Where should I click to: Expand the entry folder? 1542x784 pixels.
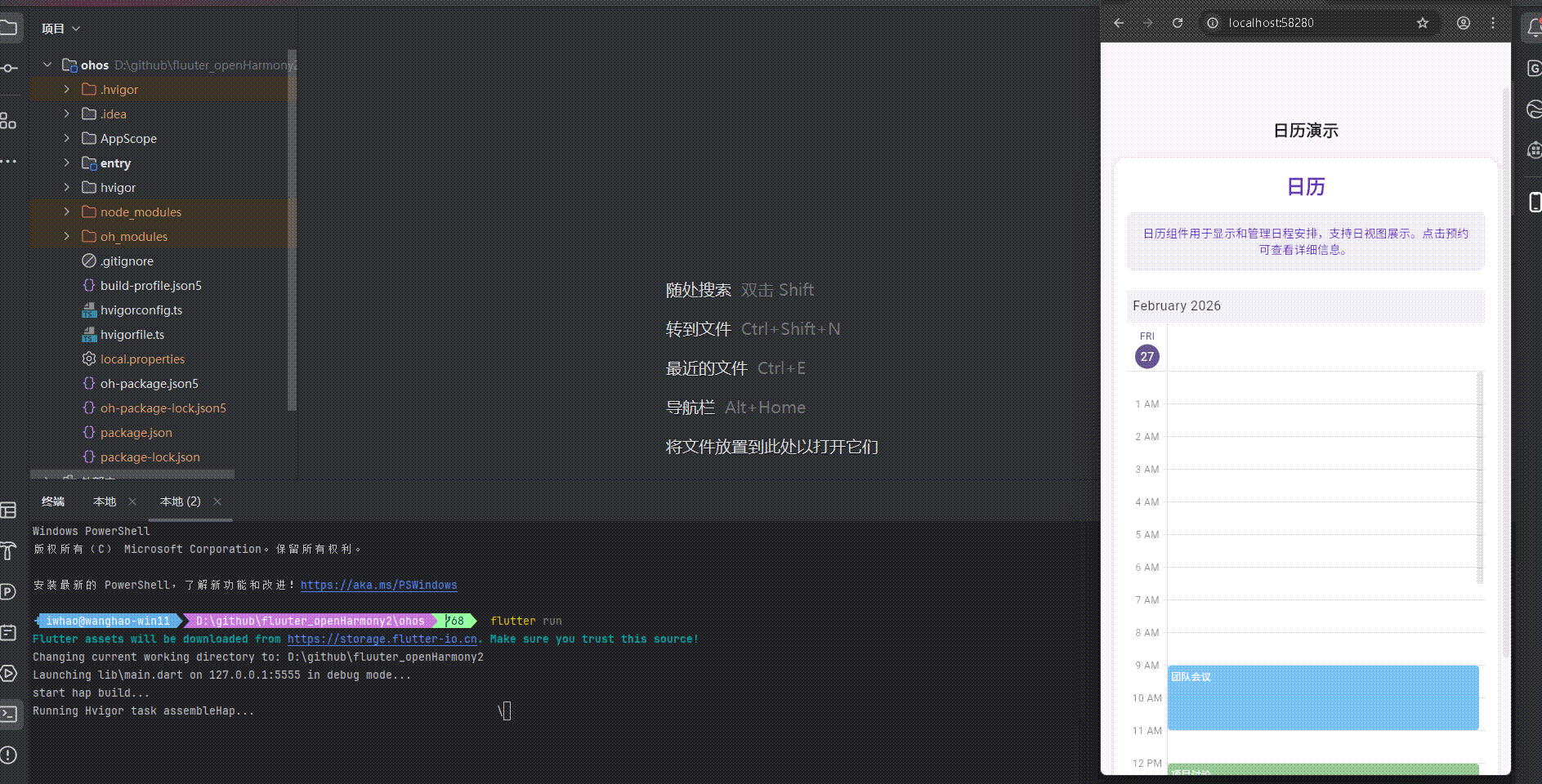pyautogui.click(x=67, y=163)
